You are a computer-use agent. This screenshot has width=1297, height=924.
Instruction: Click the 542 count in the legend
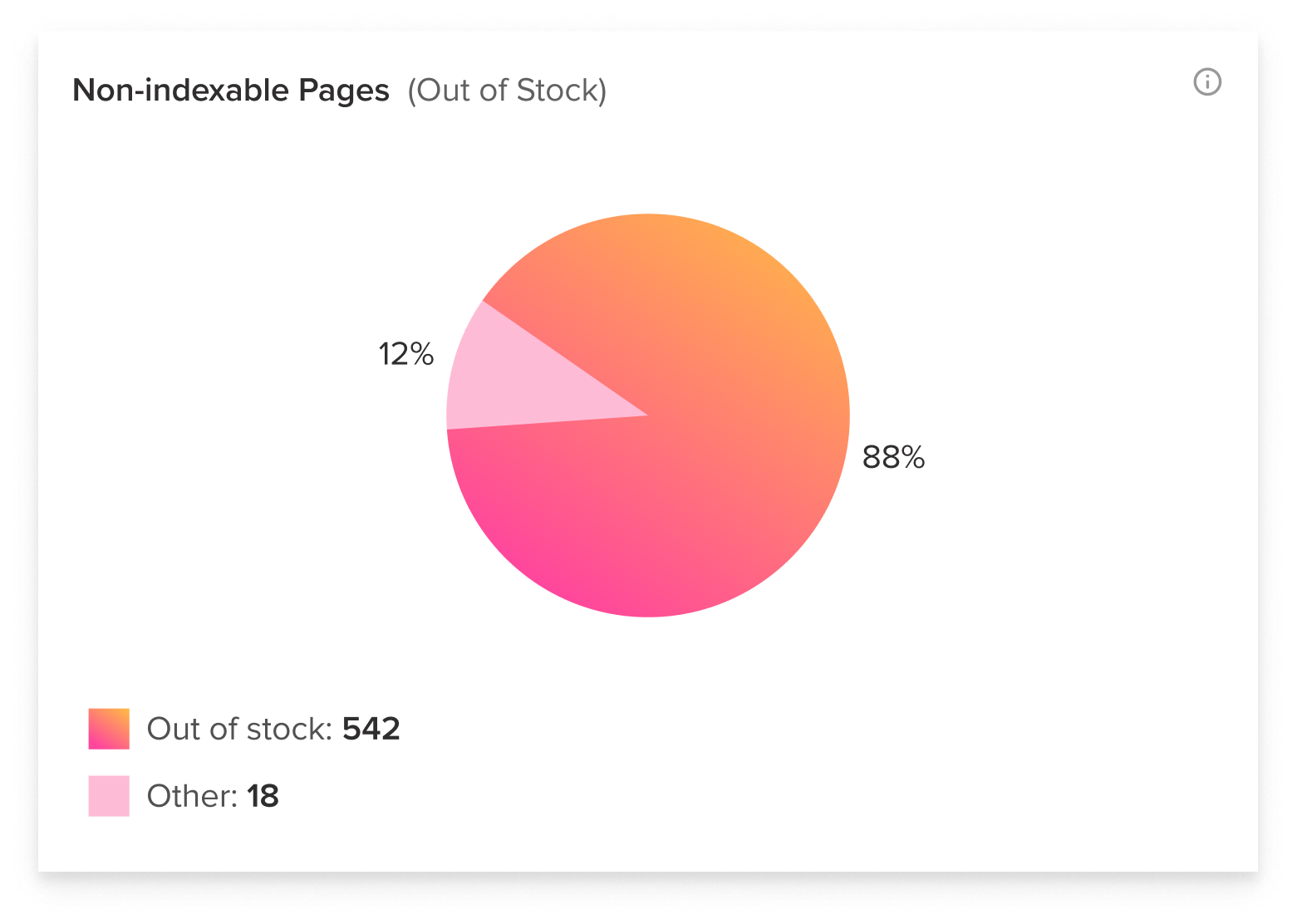371,729
